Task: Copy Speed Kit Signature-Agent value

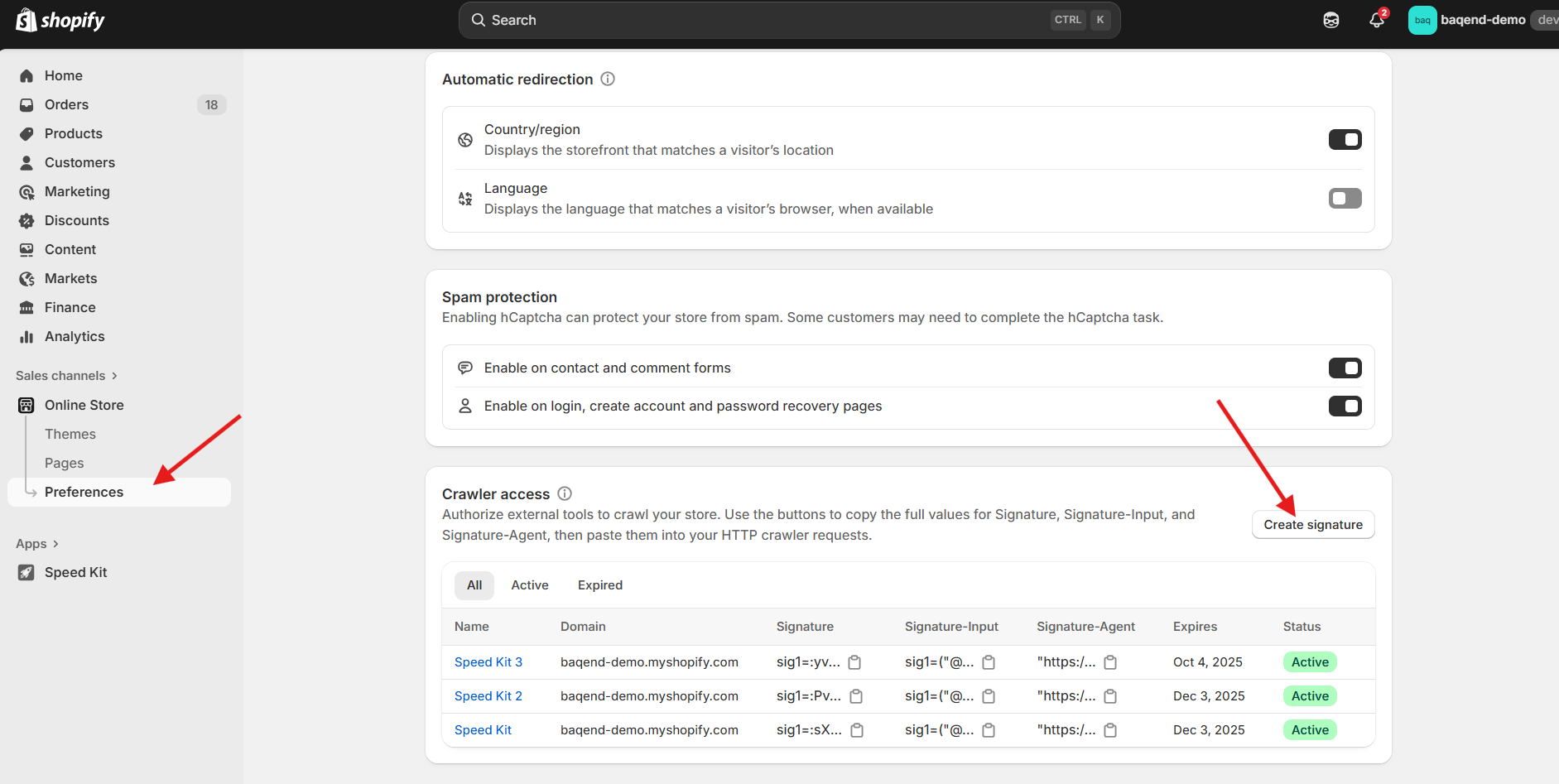Action: click(1110, 730)
